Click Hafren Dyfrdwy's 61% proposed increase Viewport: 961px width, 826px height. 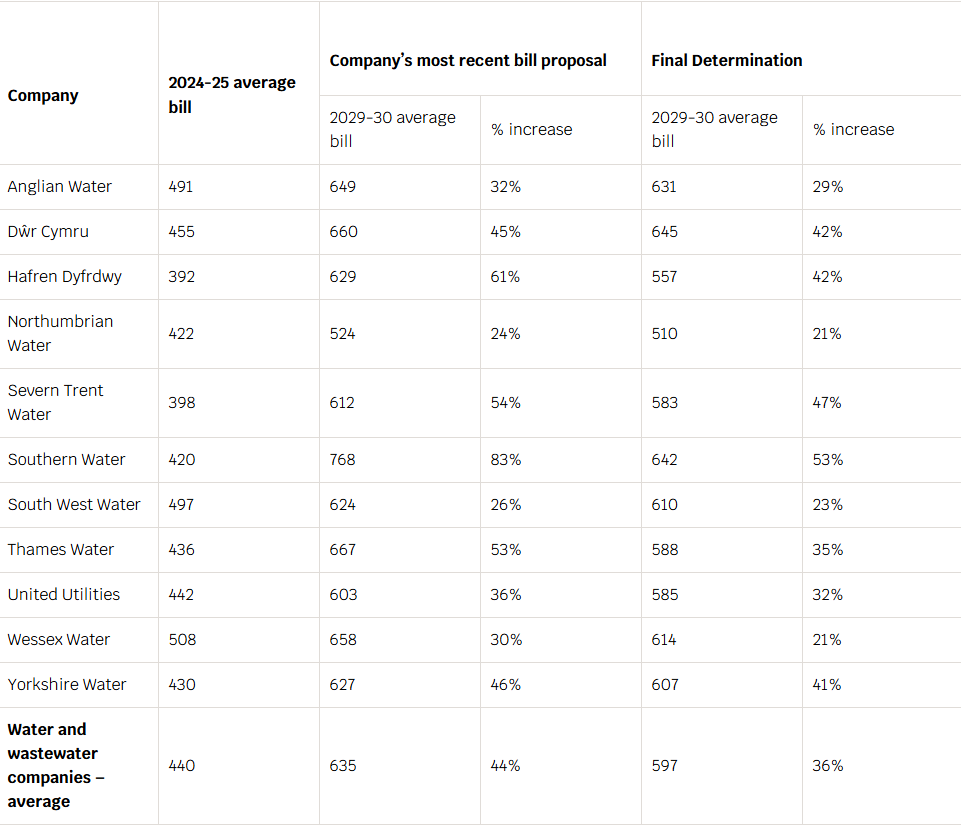tap(505, 277)
